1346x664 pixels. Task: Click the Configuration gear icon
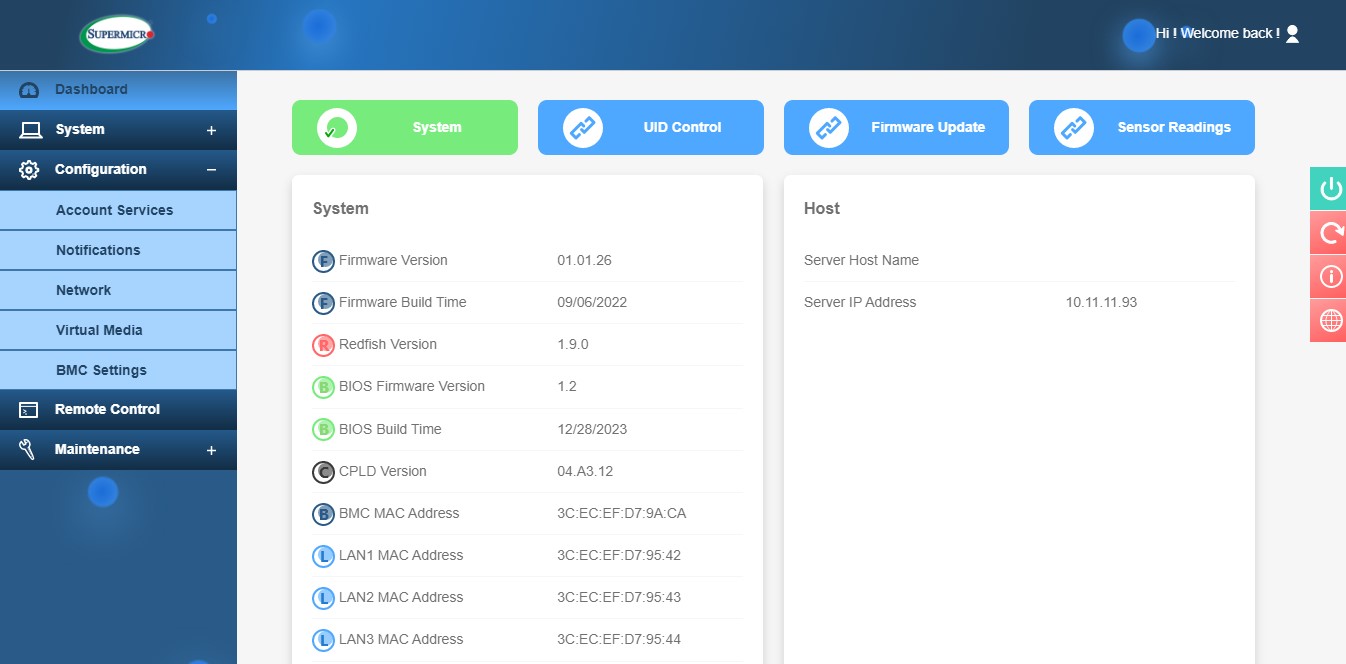29,170
